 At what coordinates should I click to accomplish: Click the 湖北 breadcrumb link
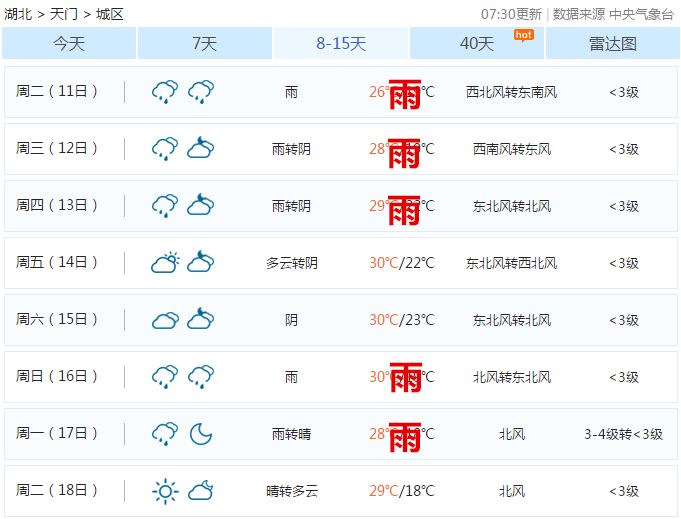[19, 14]
